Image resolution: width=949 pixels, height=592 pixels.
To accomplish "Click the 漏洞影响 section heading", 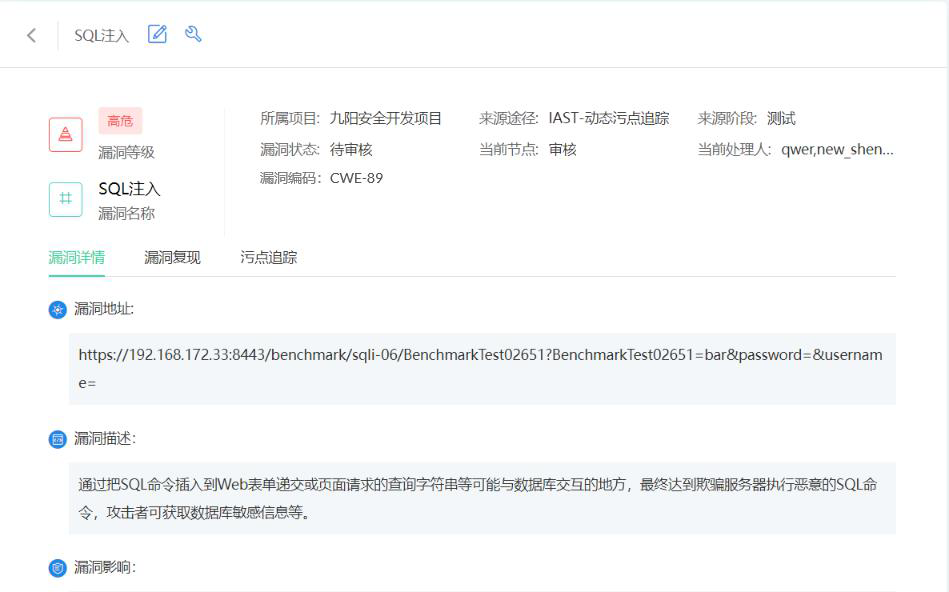I will click(105, 567).
